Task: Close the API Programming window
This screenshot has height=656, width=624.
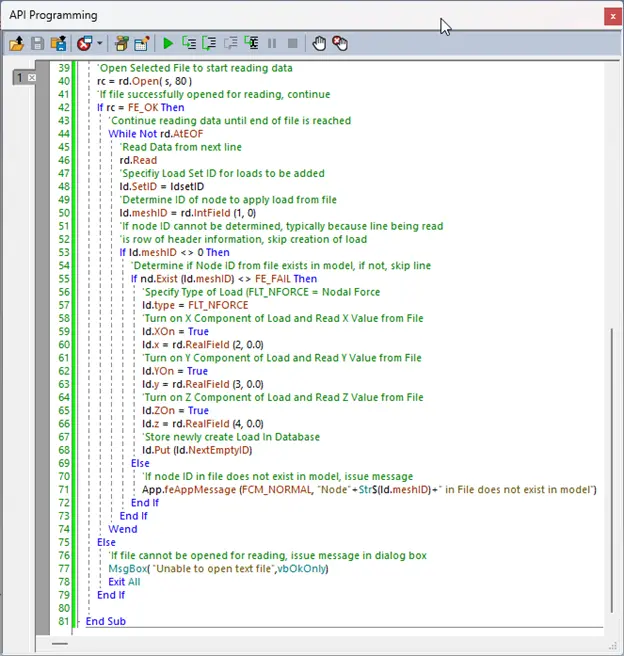Action: point(613,17)
